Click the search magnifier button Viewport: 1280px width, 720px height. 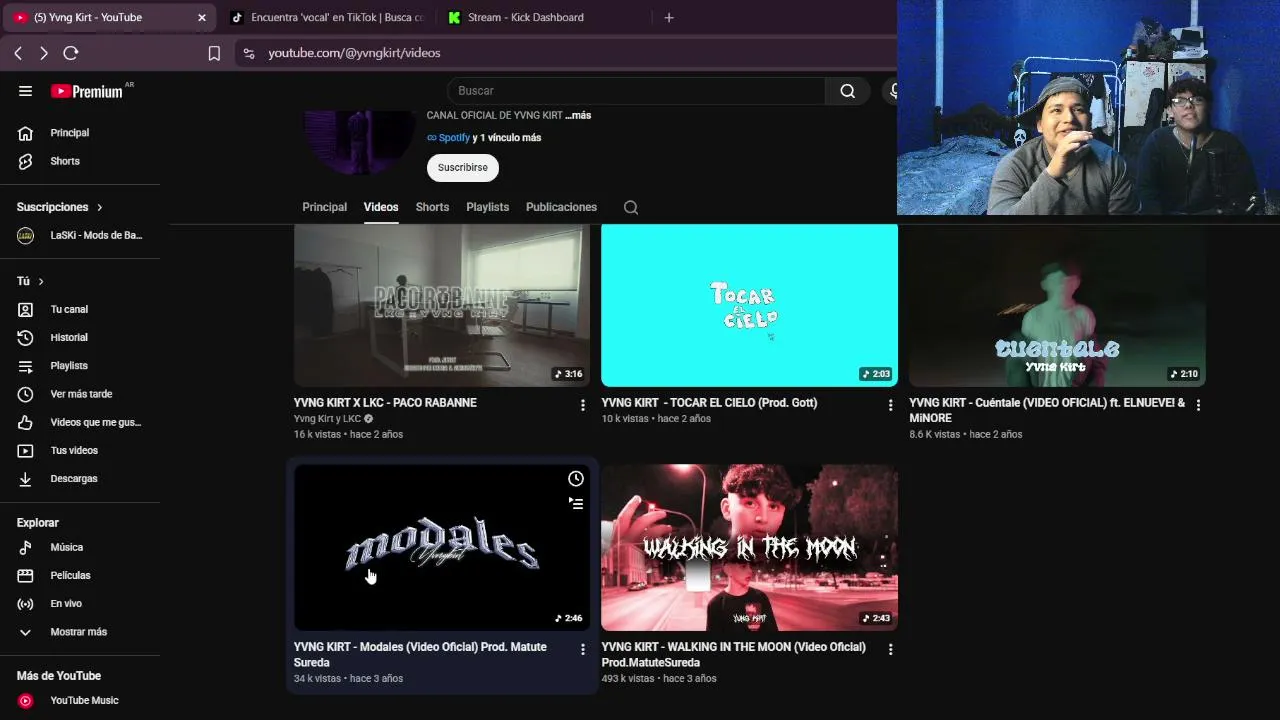(x=847, y=91)
